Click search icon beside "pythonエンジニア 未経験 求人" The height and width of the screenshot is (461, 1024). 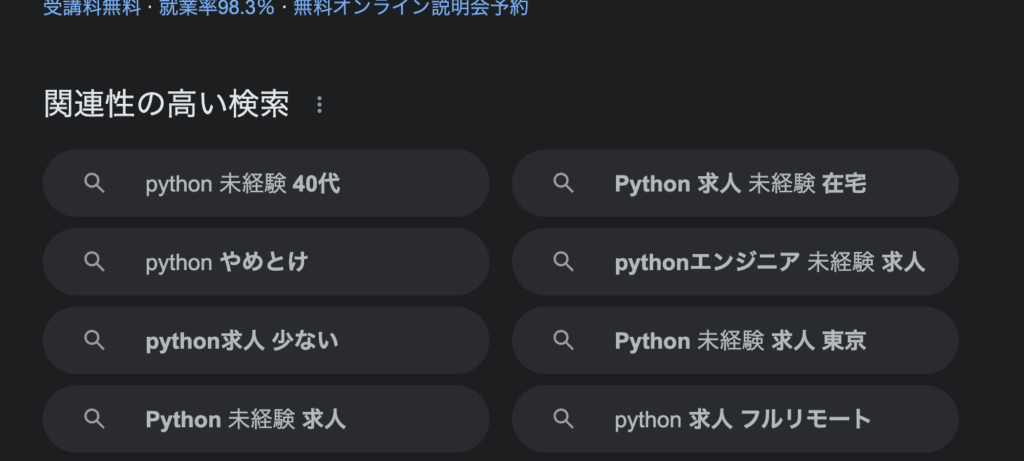pyautogui.click(x=564, y=262)
